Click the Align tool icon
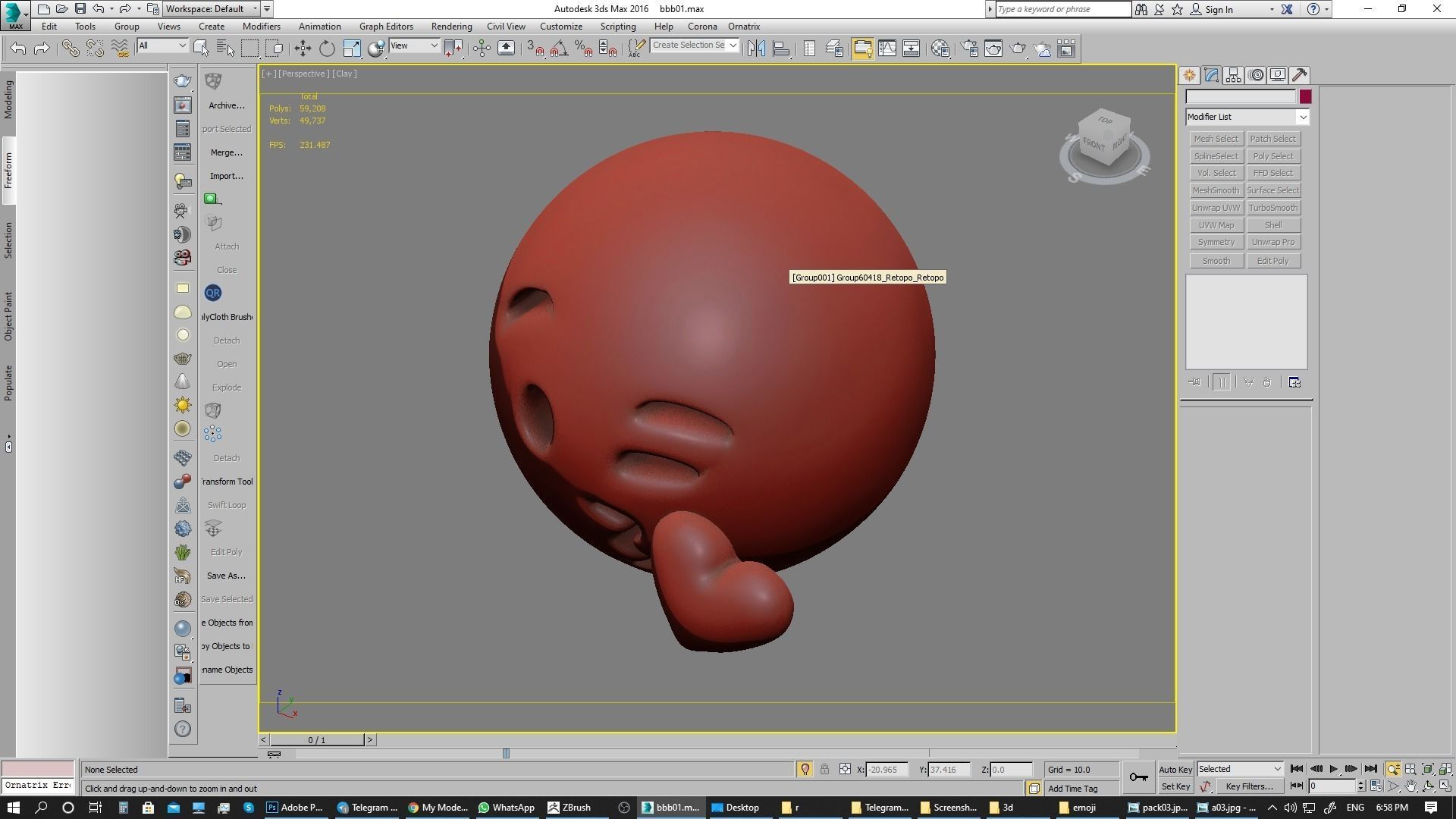The height and width of the screenshot is (819, 1456). [x=781, y=49]
